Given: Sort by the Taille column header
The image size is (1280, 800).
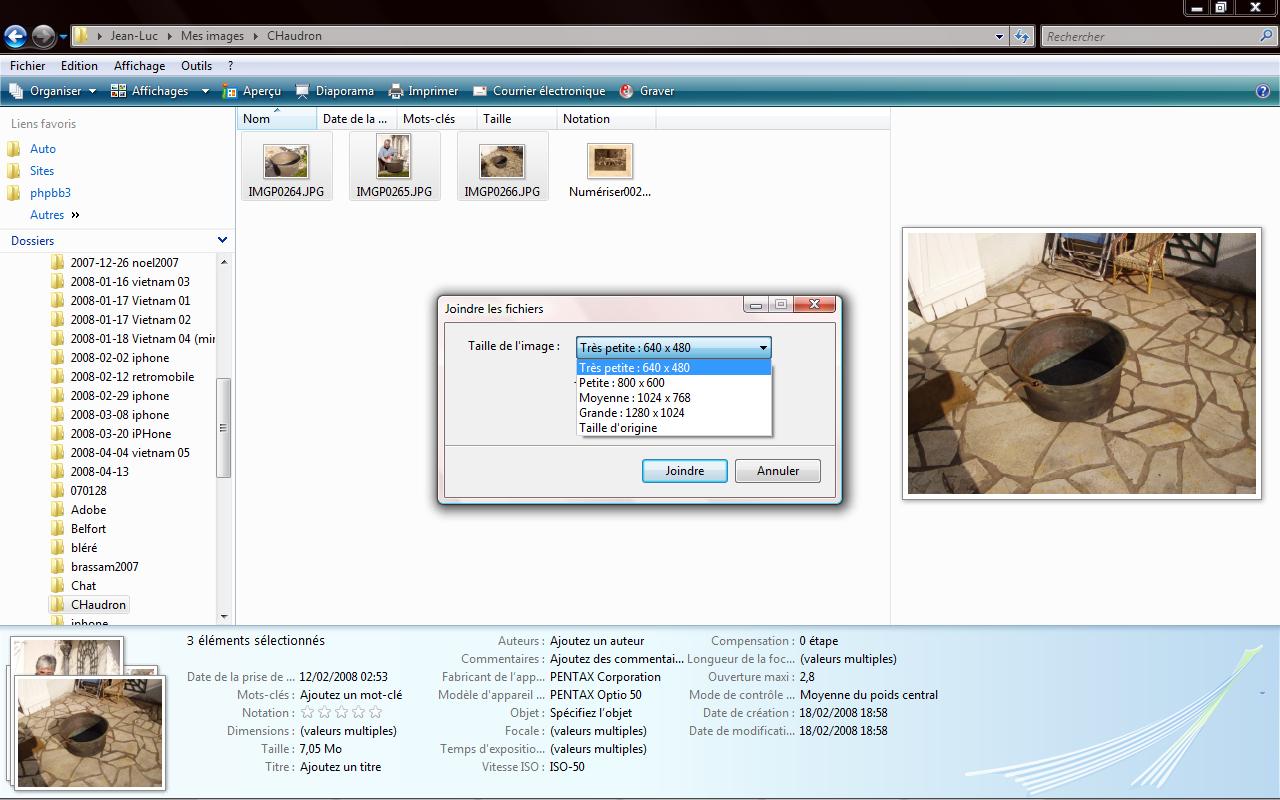Looking at the screenshot, I should click(x=517, y=119).
